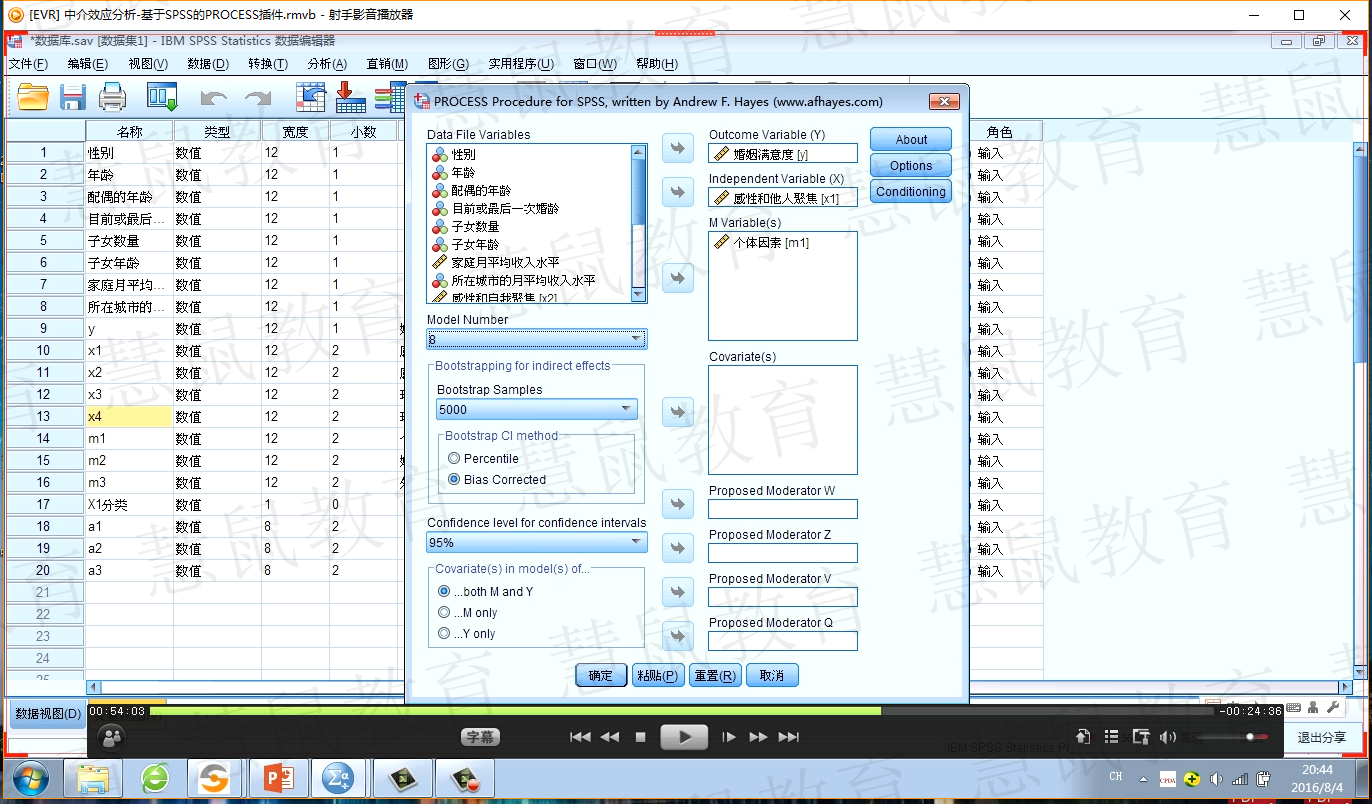
Task: Click the About button in PROCESS dialog
Action: [911, 140]
